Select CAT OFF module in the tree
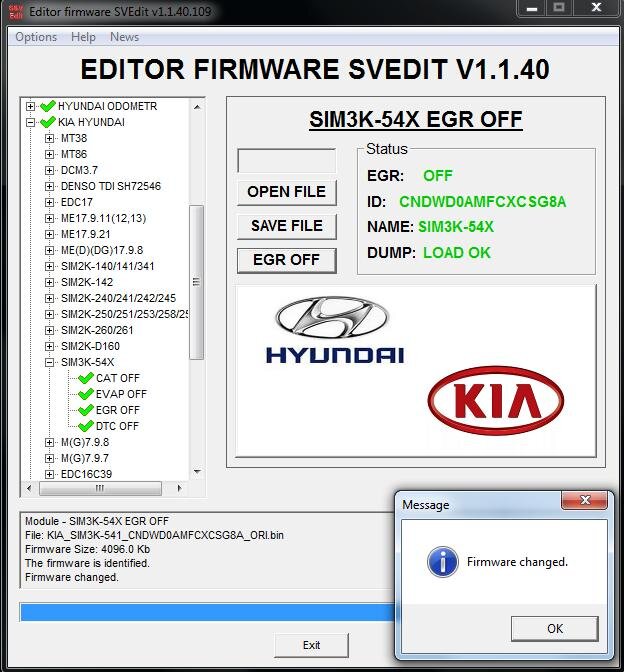This screenshot has height=672, width=624. 118,378
